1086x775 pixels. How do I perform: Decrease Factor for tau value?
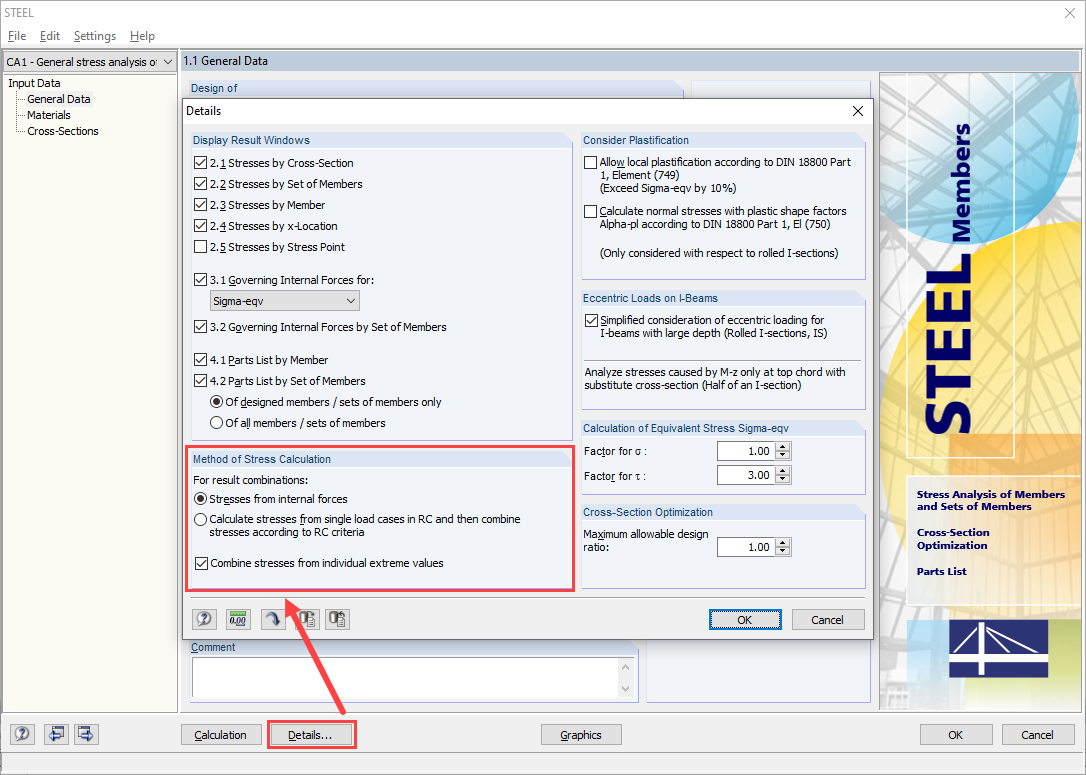point(783,480)
